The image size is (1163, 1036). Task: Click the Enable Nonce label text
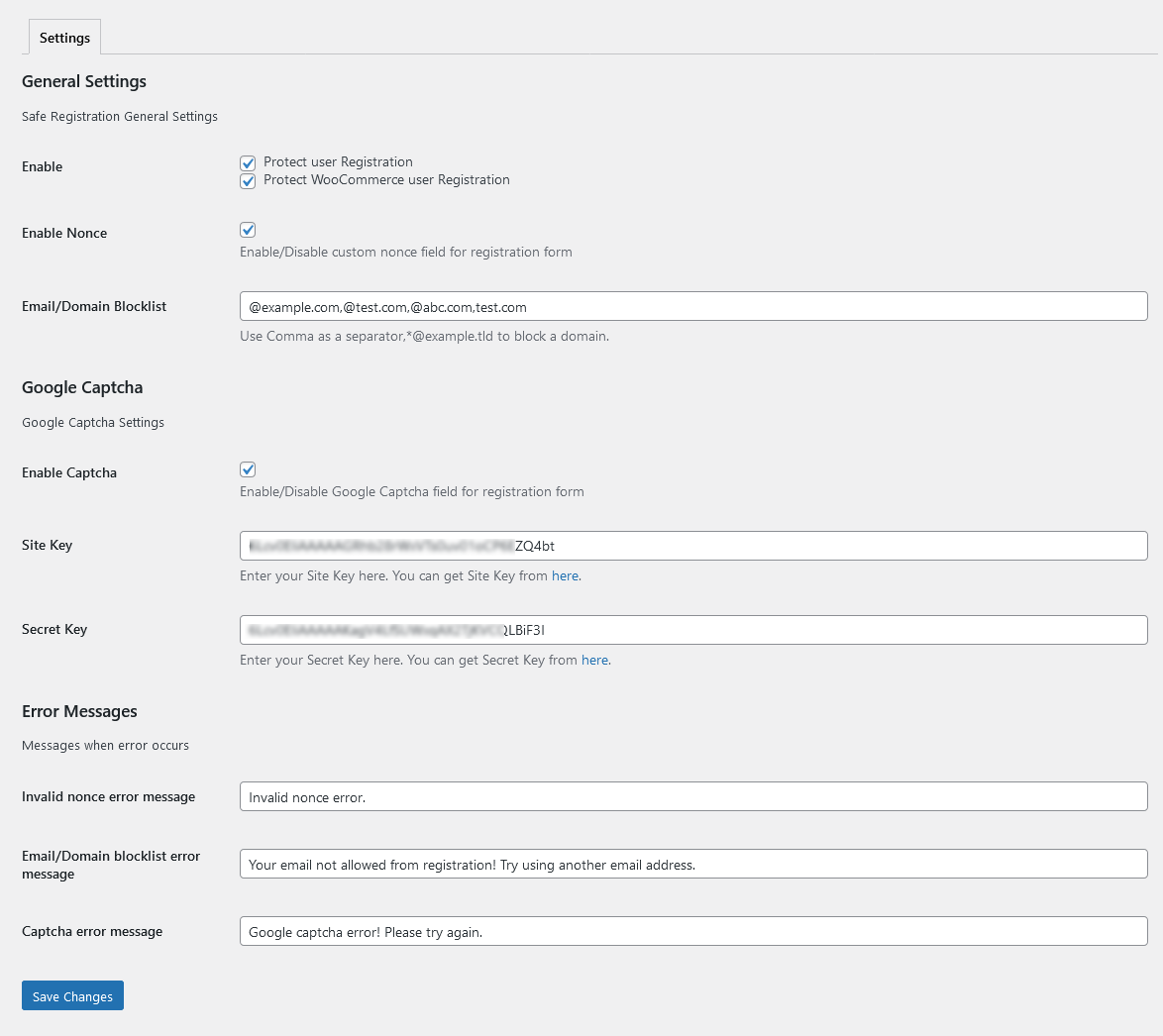pos(63,233)
